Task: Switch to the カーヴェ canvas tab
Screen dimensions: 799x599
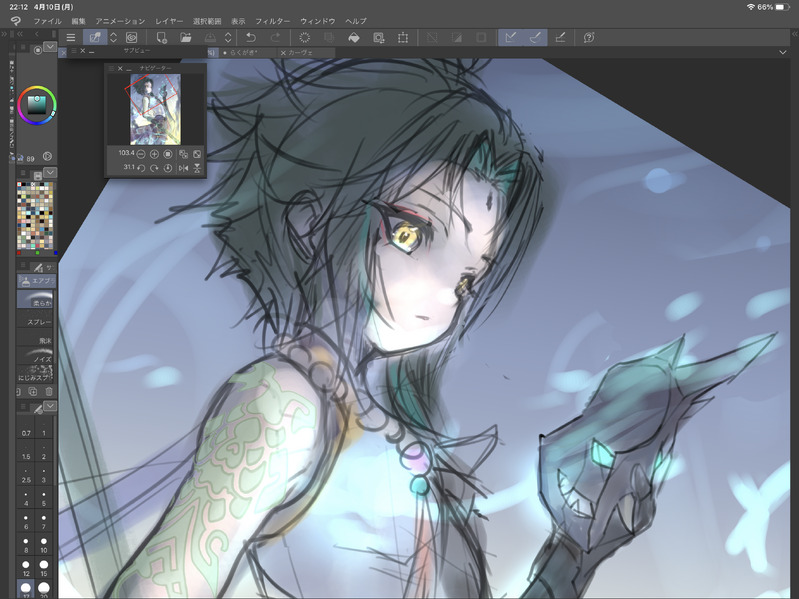Action: click(306, 52)
